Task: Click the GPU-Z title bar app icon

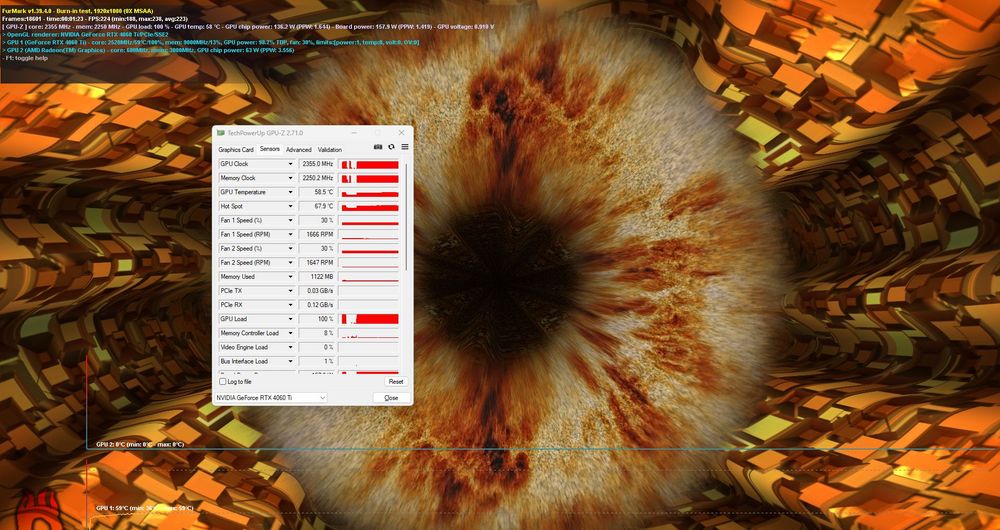Action: pos(221,133)
